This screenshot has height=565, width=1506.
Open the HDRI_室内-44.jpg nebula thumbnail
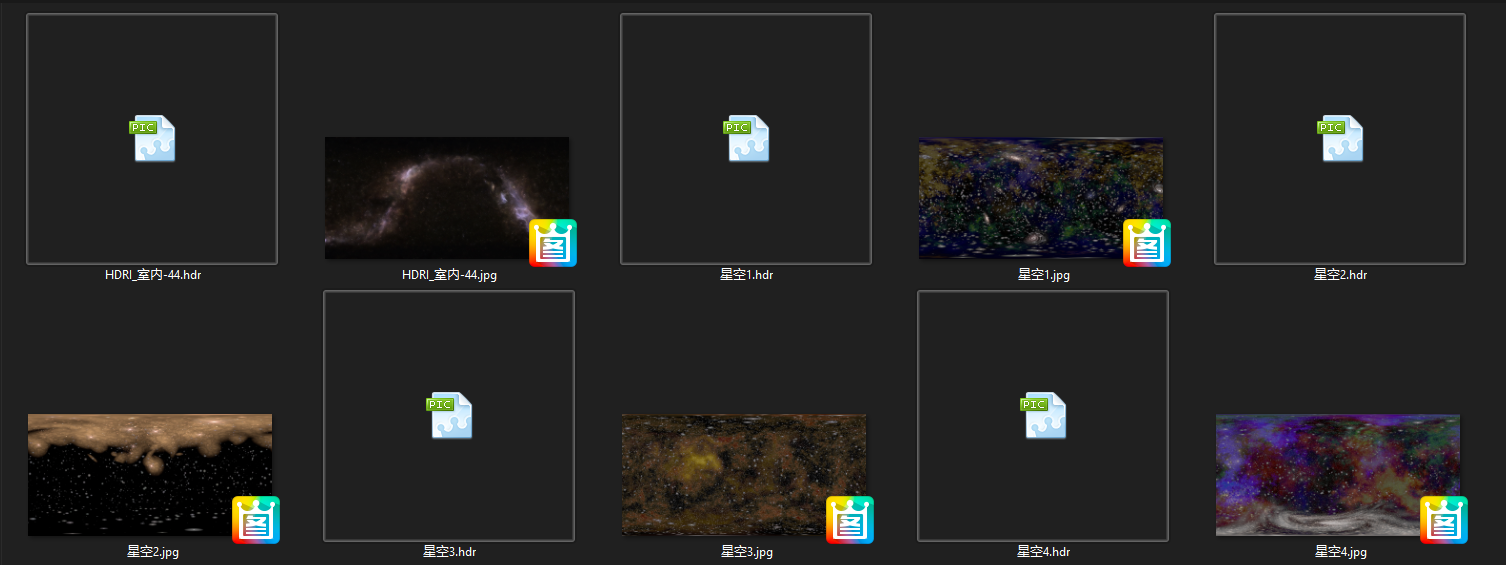pyautogui.click(x=447, y=198)
